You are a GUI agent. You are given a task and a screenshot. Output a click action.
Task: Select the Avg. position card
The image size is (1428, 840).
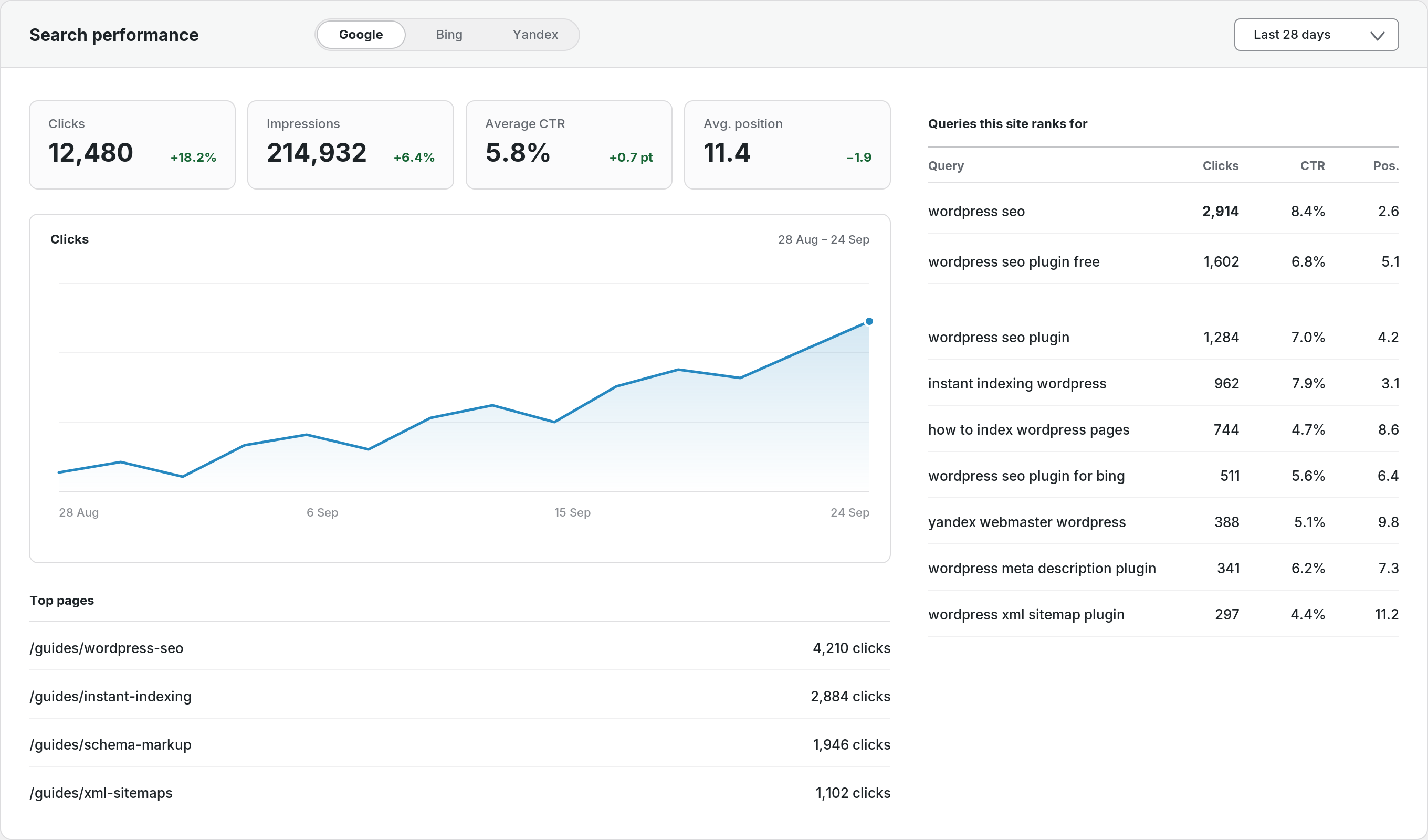(x=787, y=145)
